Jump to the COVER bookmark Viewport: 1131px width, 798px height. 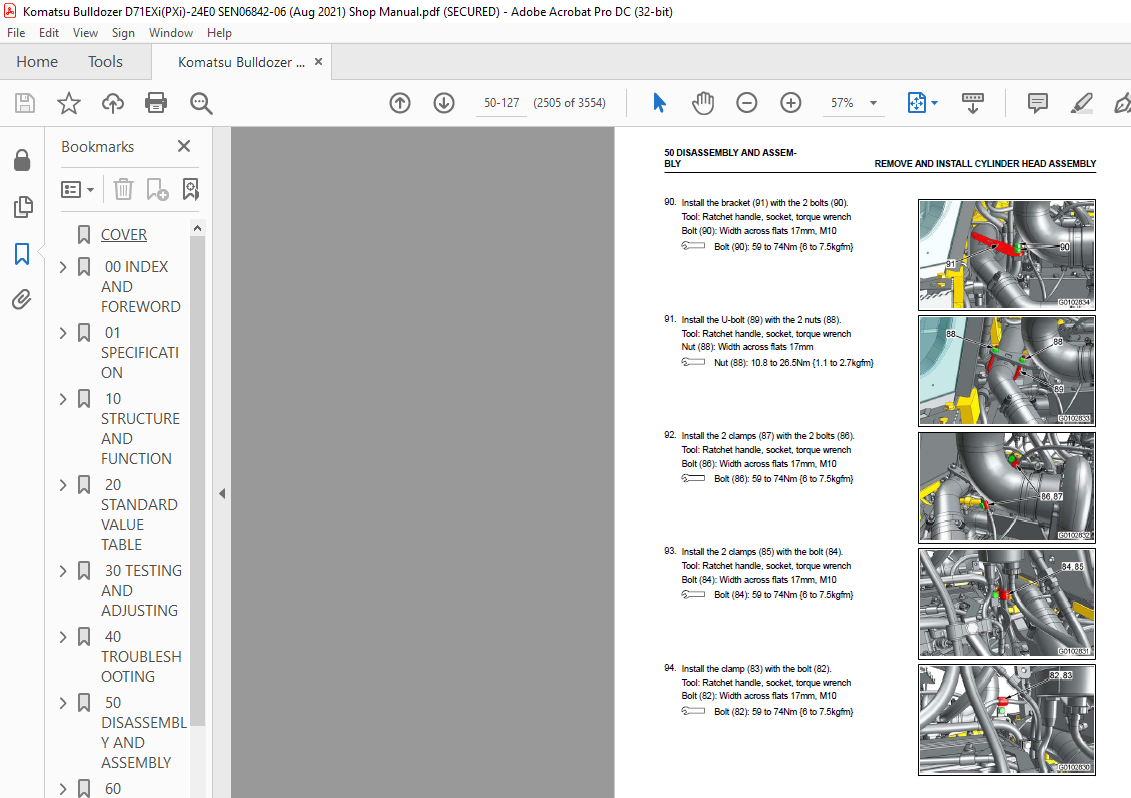(x=124, y=234)
